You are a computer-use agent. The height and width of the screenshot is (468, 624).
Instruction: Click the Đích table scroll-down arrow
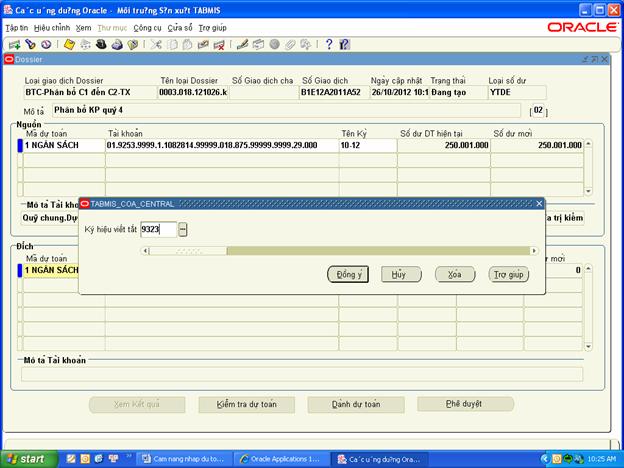pos(588,347)
